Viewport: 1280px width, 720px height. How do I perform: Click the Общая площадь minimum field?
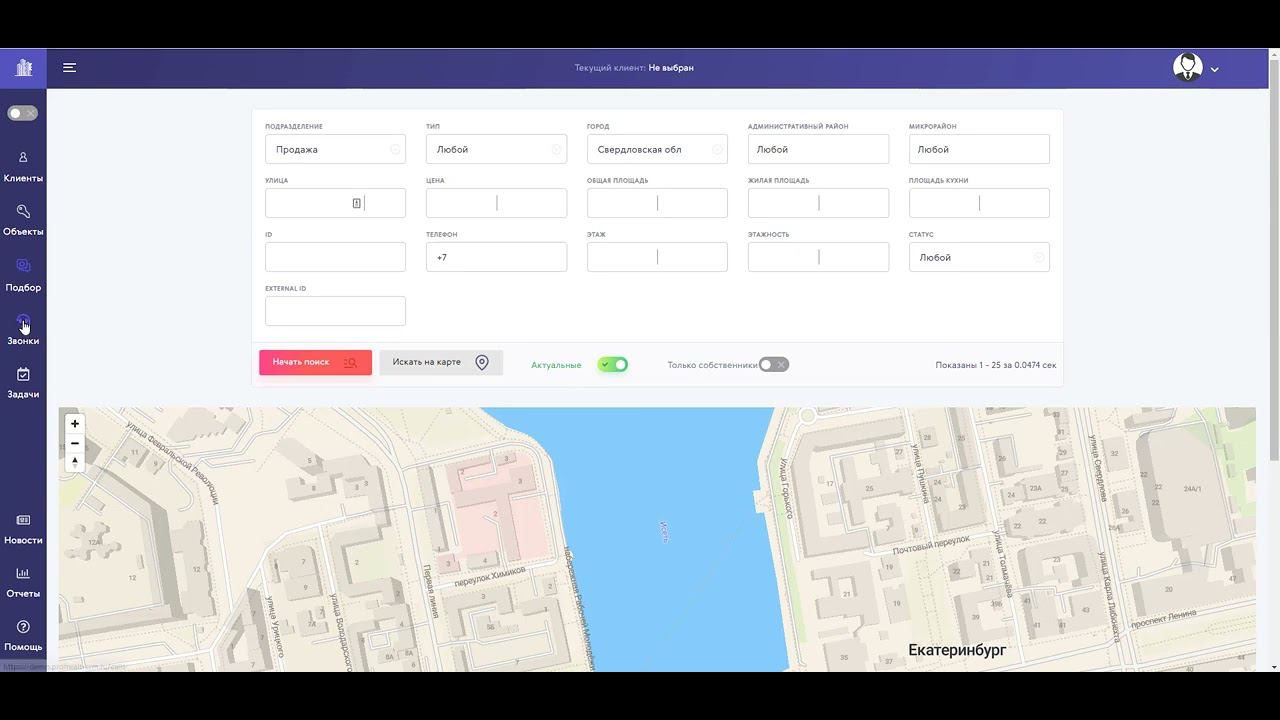(622, 203)
